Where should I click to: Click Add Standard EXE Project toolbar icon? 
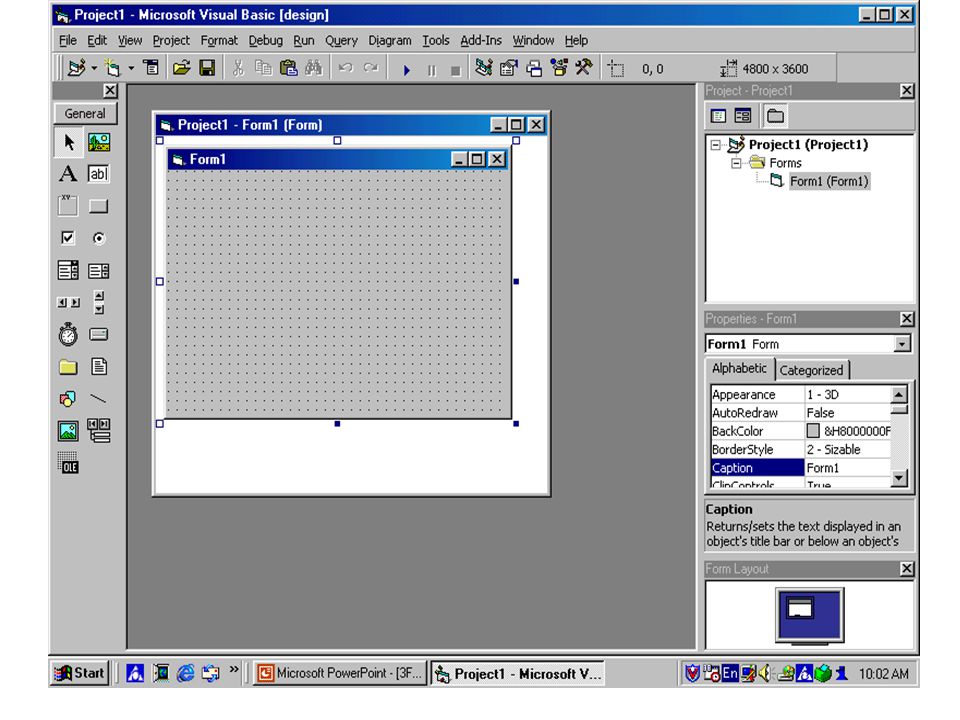point(77,68)
